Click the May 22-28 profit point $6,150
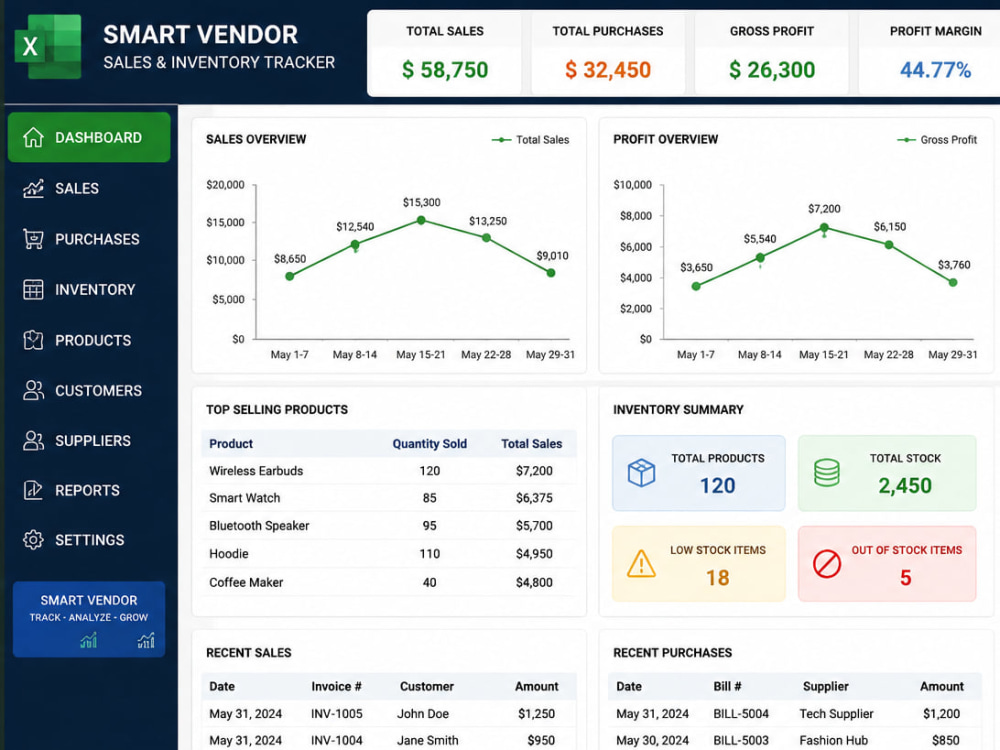The height and width of the screenshot is (750, 1000). (889, 245)
